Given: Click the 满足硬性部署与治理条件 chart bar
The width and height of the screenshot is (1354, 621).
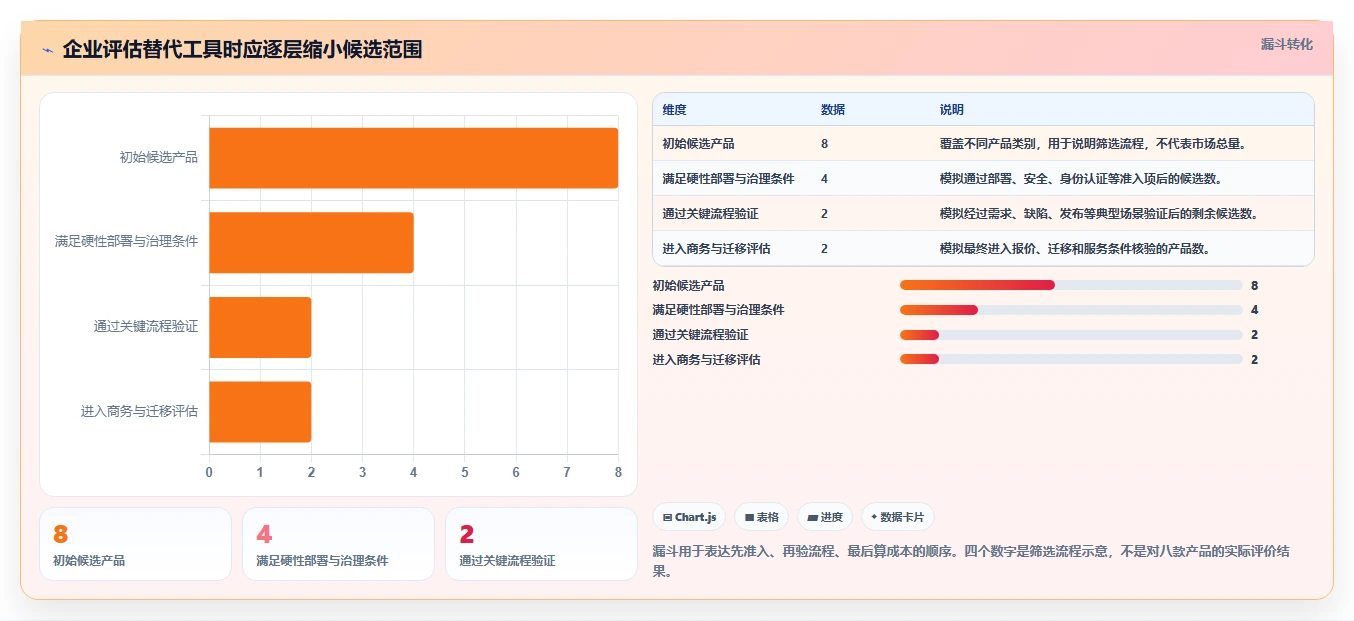Looking at the screenshot, I should coord(311,242).
